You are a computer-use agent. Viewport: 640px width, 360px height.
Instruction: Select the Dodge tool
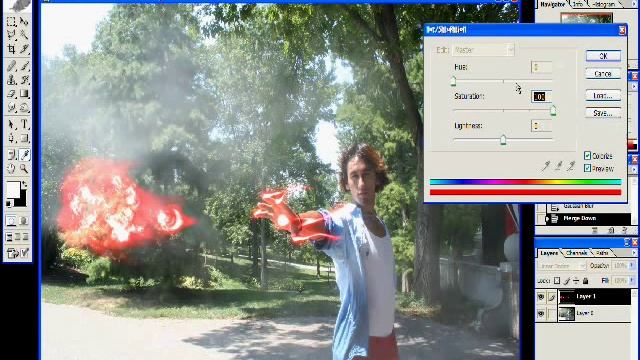[x=24, y=108]
